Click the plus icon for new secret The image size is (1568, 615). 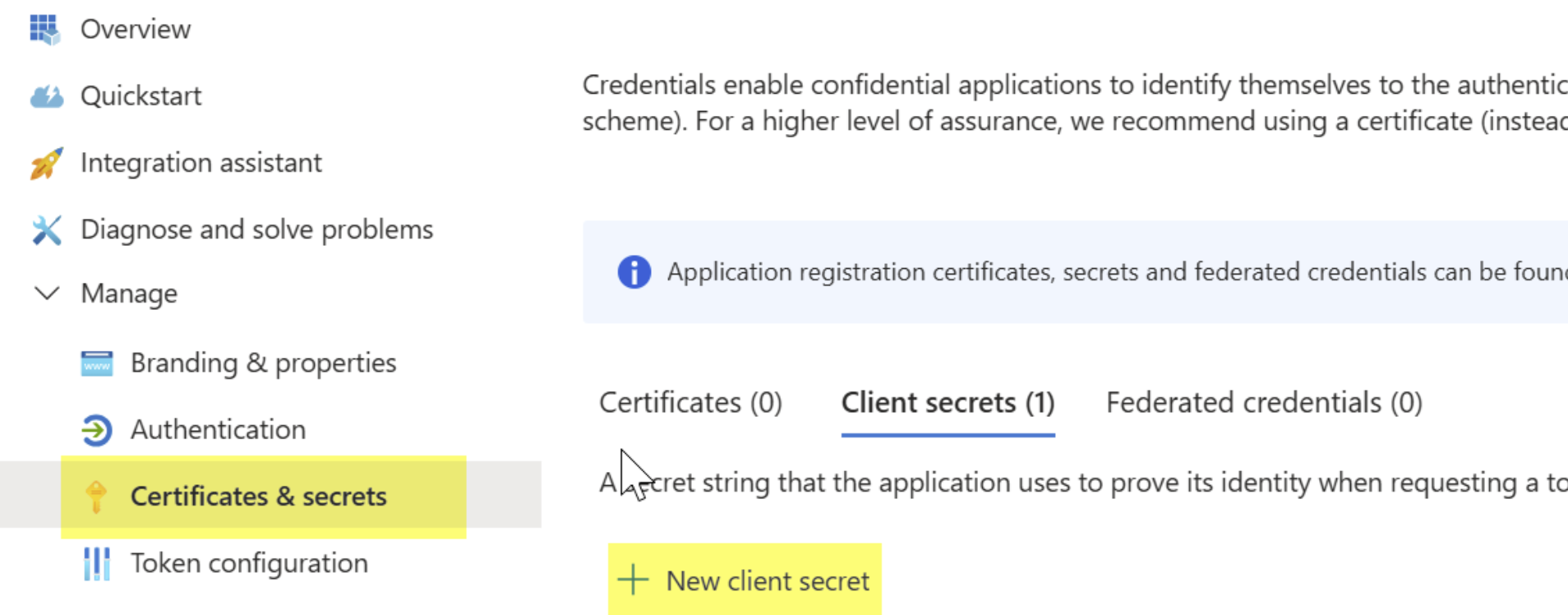(633, 580)
